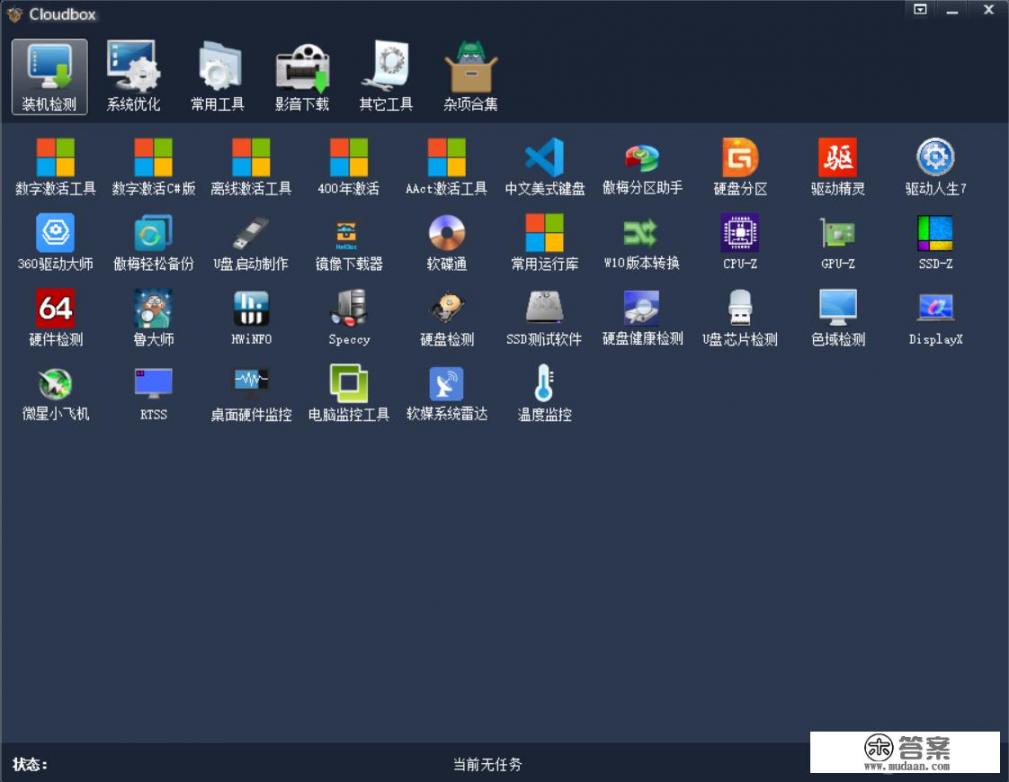1009x782 pixels.
Task: Launch CPU-Z hardware tool
Action: (740, 240)
